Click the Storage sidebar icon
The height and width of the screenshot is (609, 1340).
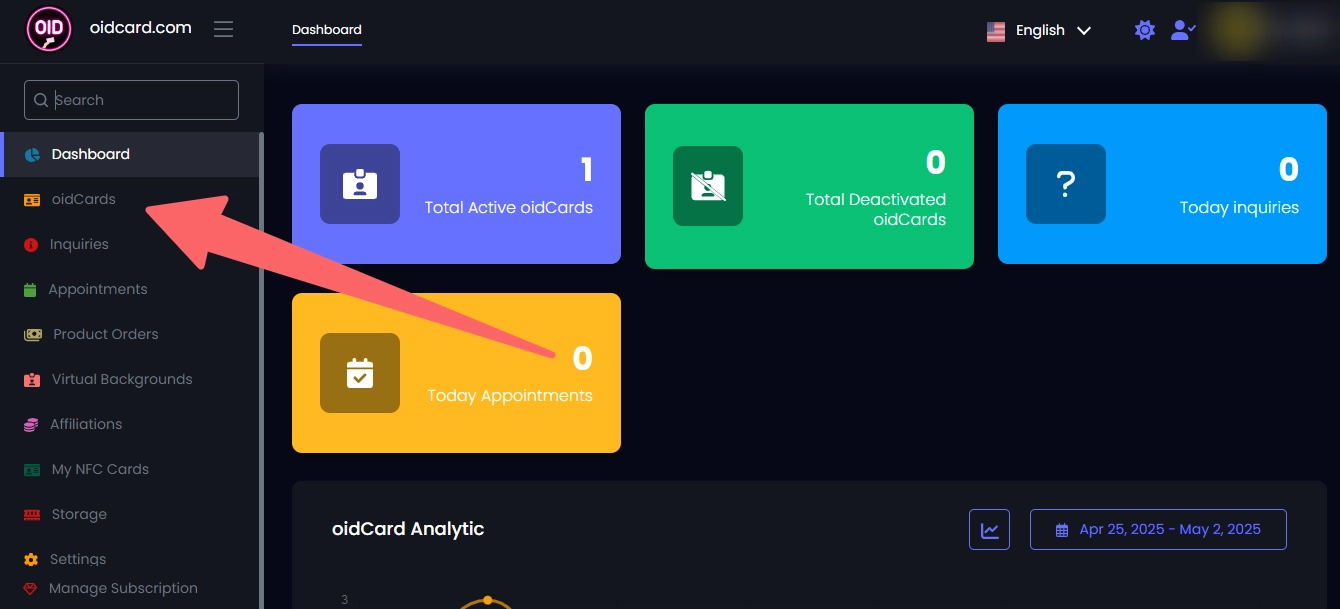coord(32,514)
